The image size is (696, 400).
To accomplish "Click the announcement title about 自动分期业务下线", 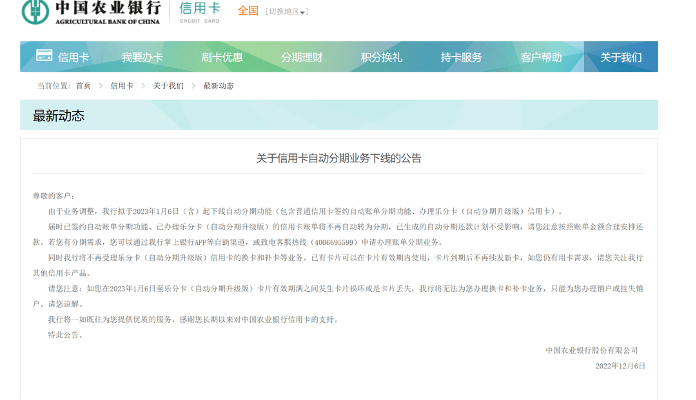I will tap(339, 158).
